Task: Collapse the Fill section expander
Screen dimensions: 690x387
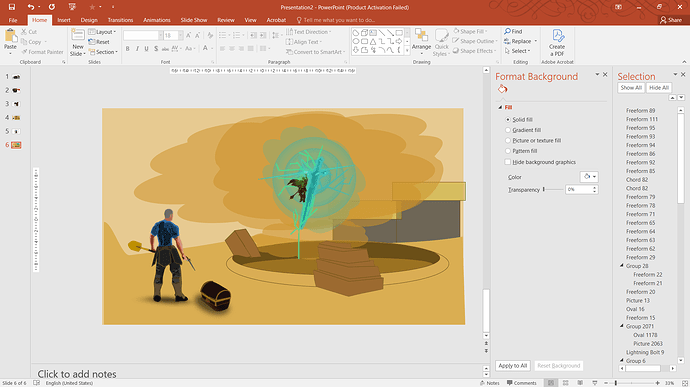Action: [500, 107]
